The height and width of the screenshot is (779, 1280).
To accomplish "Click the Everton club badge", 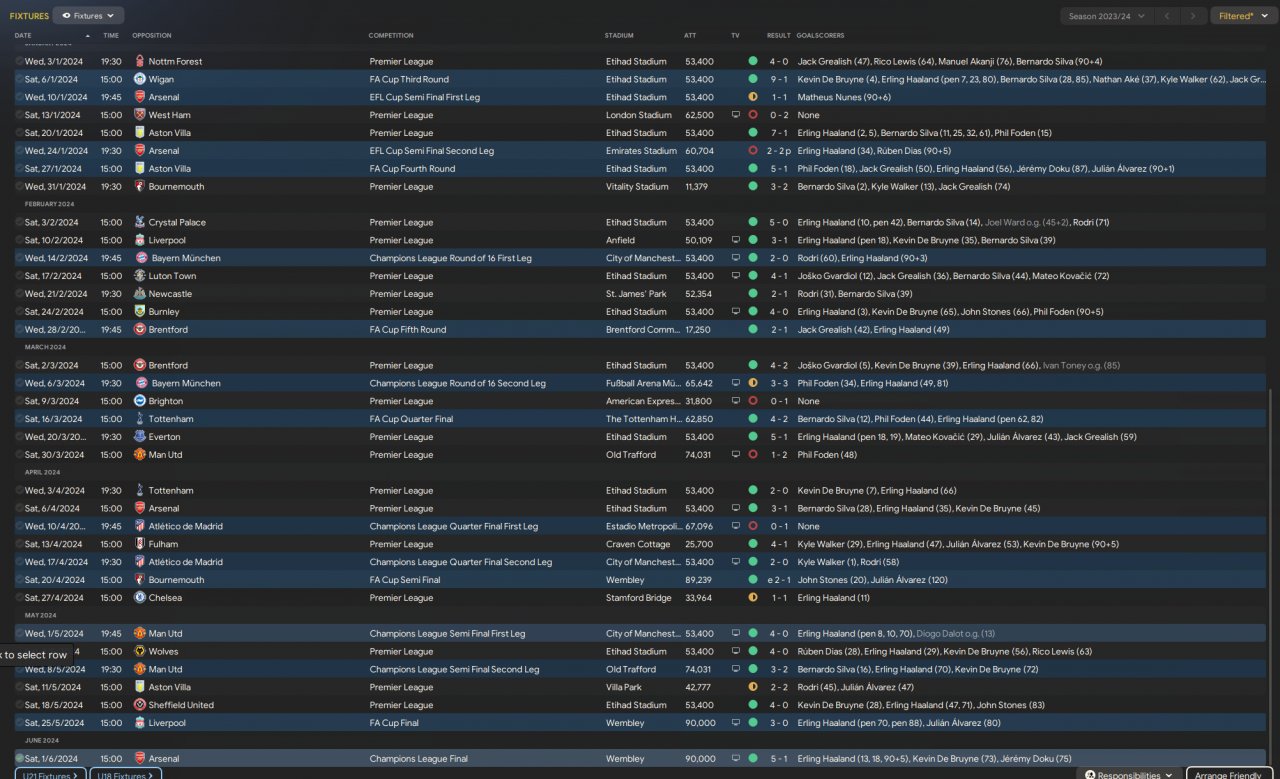I will coord(139,437).
